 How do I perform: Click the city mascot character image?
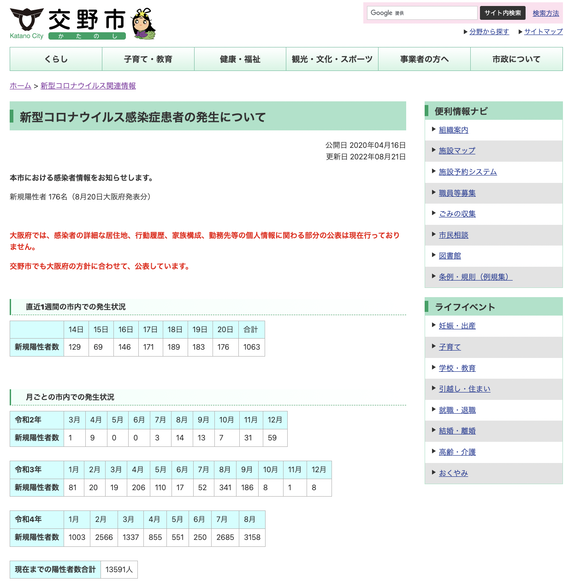[x=143, y=24]
